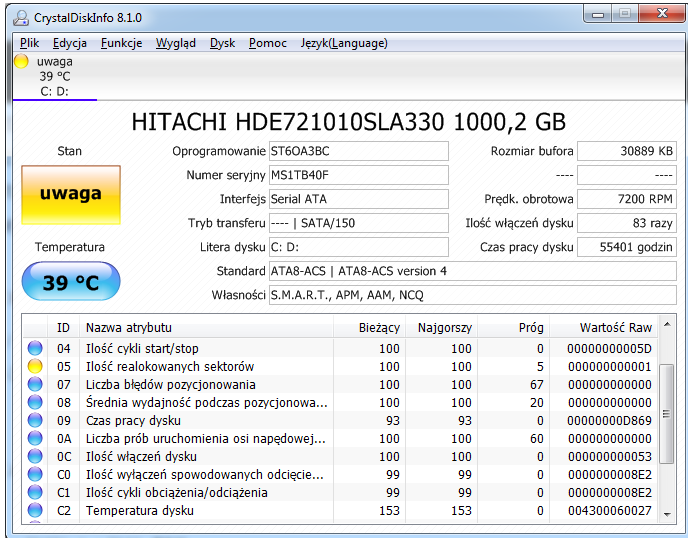Click the HITACHI HDE721010SLA330 model title
This screenshot has width=688, height=538.
pyautogui.click(x=349, y=122)
